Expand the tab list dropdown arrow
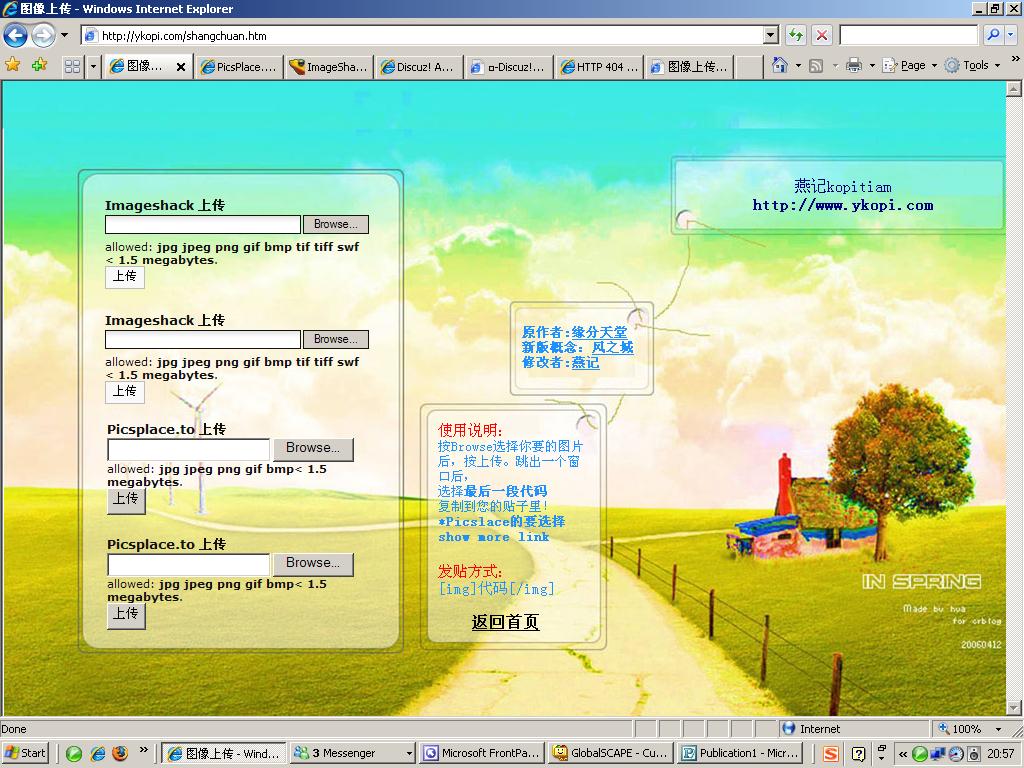This screenshot has width=1024, height=768. [93, 67]
